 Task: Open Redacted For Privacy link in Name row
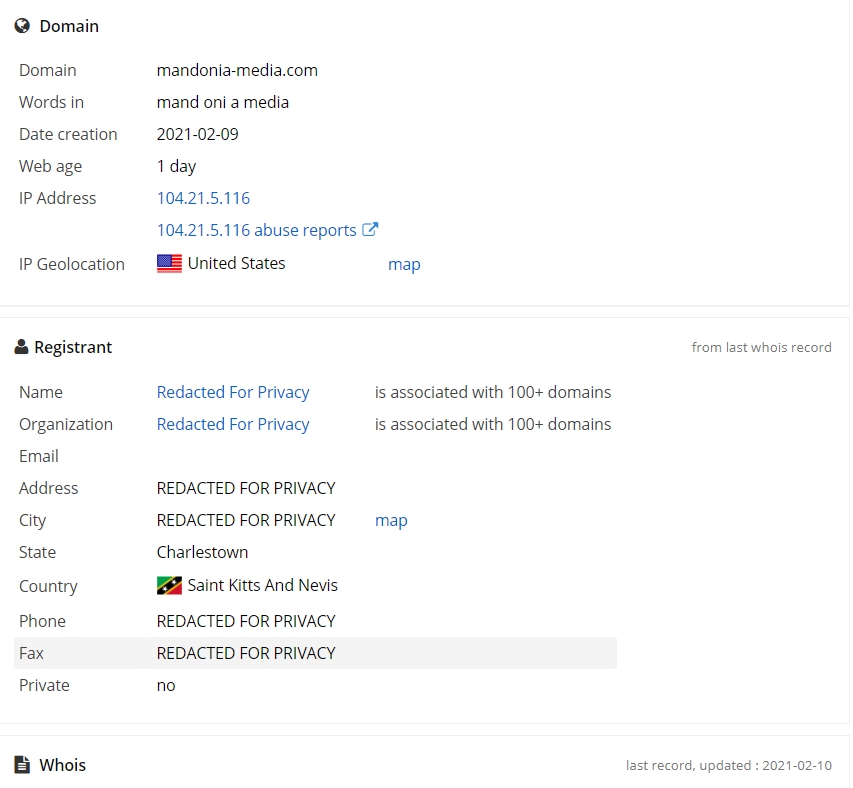(x=233, y=392)
